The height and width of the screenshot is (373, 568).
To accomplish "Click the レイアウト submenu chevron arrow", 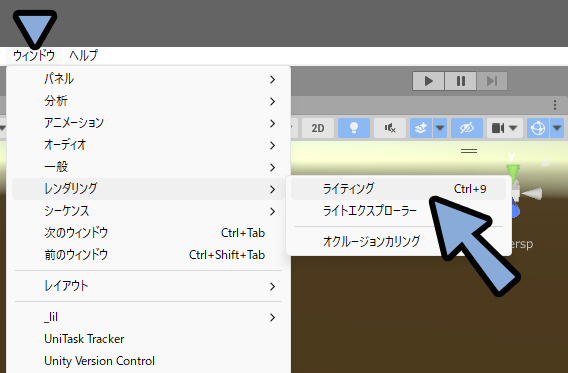I will 272,286.
